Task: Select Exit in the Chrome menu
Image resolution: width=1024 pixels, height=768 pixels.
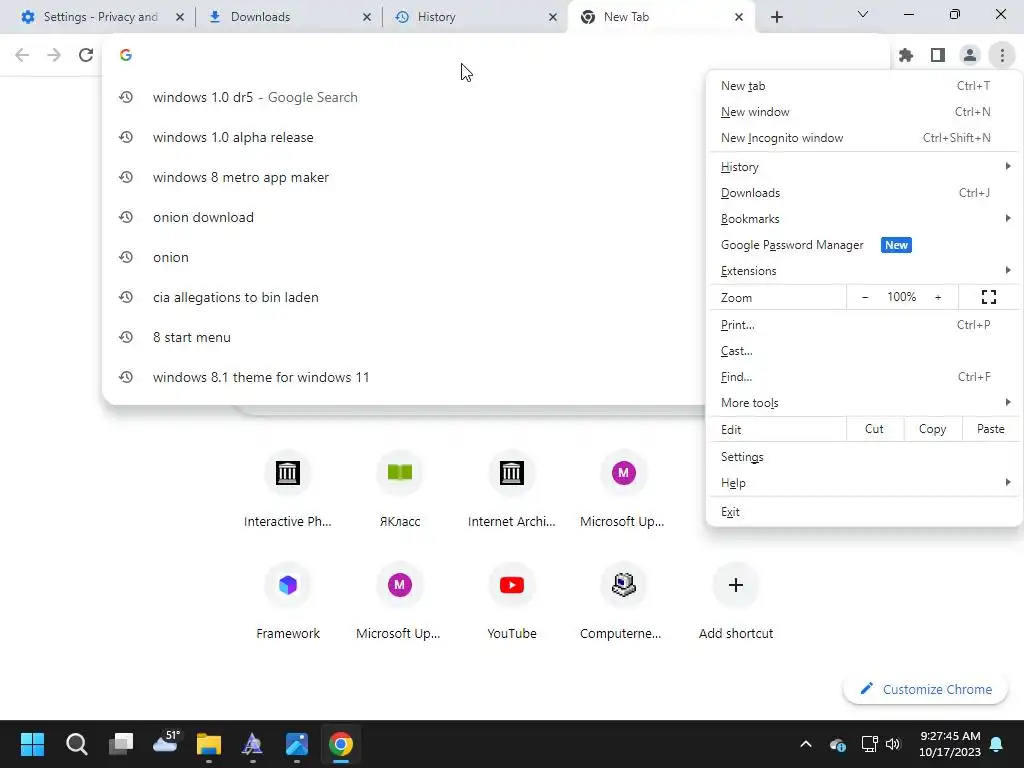Action: pos(865,512)
